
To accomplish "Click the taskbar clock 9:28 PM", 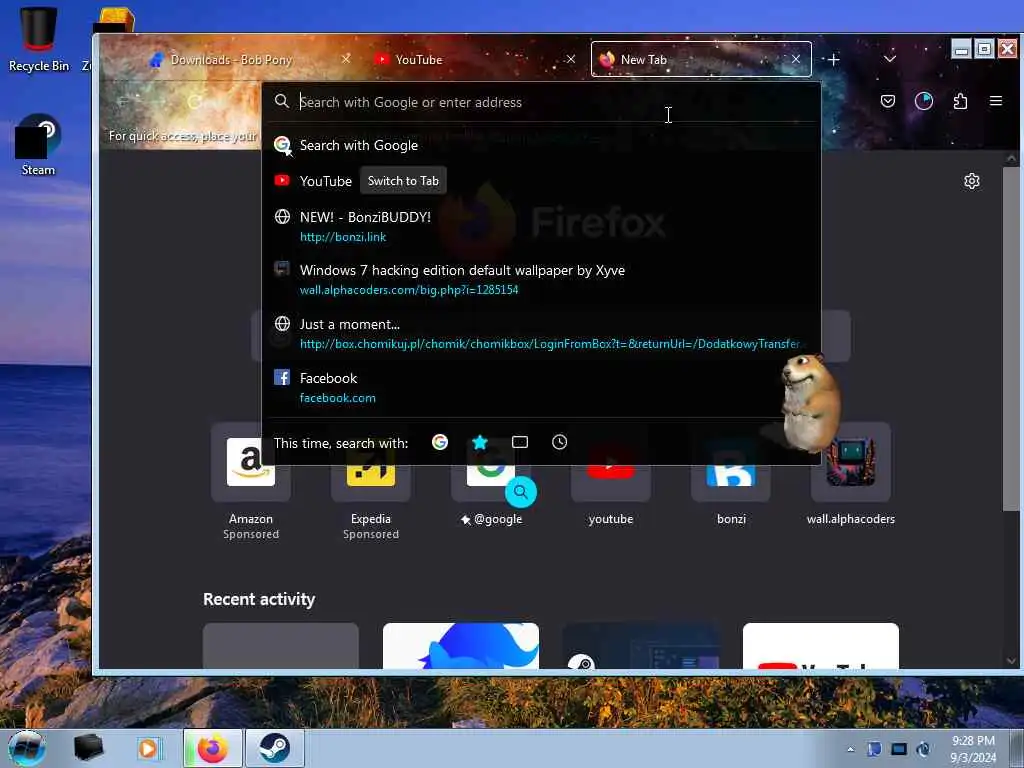I will (x=973, y=741).
